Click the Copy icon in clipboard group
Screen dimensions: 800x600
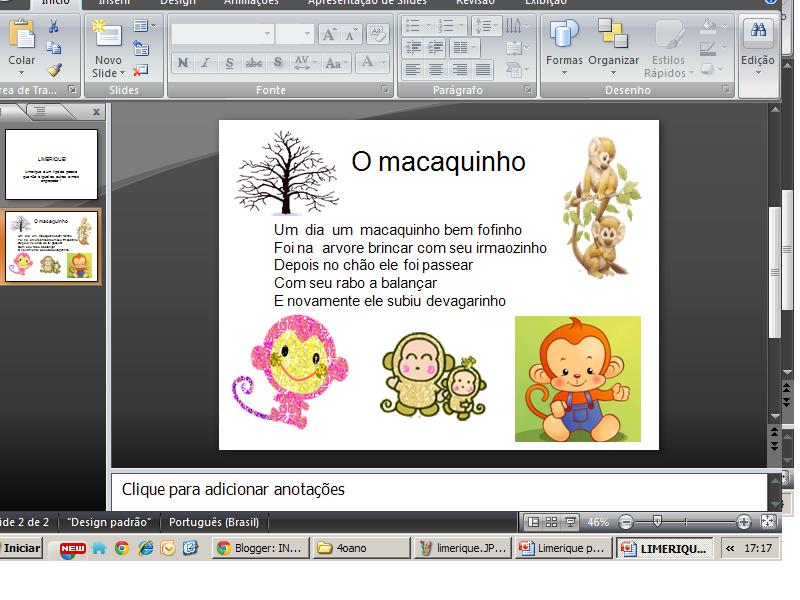(54, 48)
